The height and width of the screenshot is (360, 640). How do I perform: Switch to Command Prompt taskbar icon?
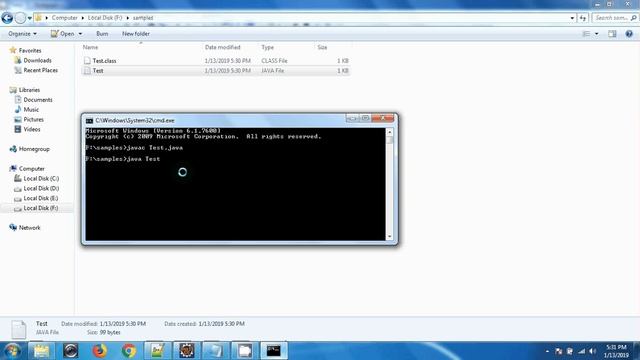pyautogui.click(x=273, y=351)
